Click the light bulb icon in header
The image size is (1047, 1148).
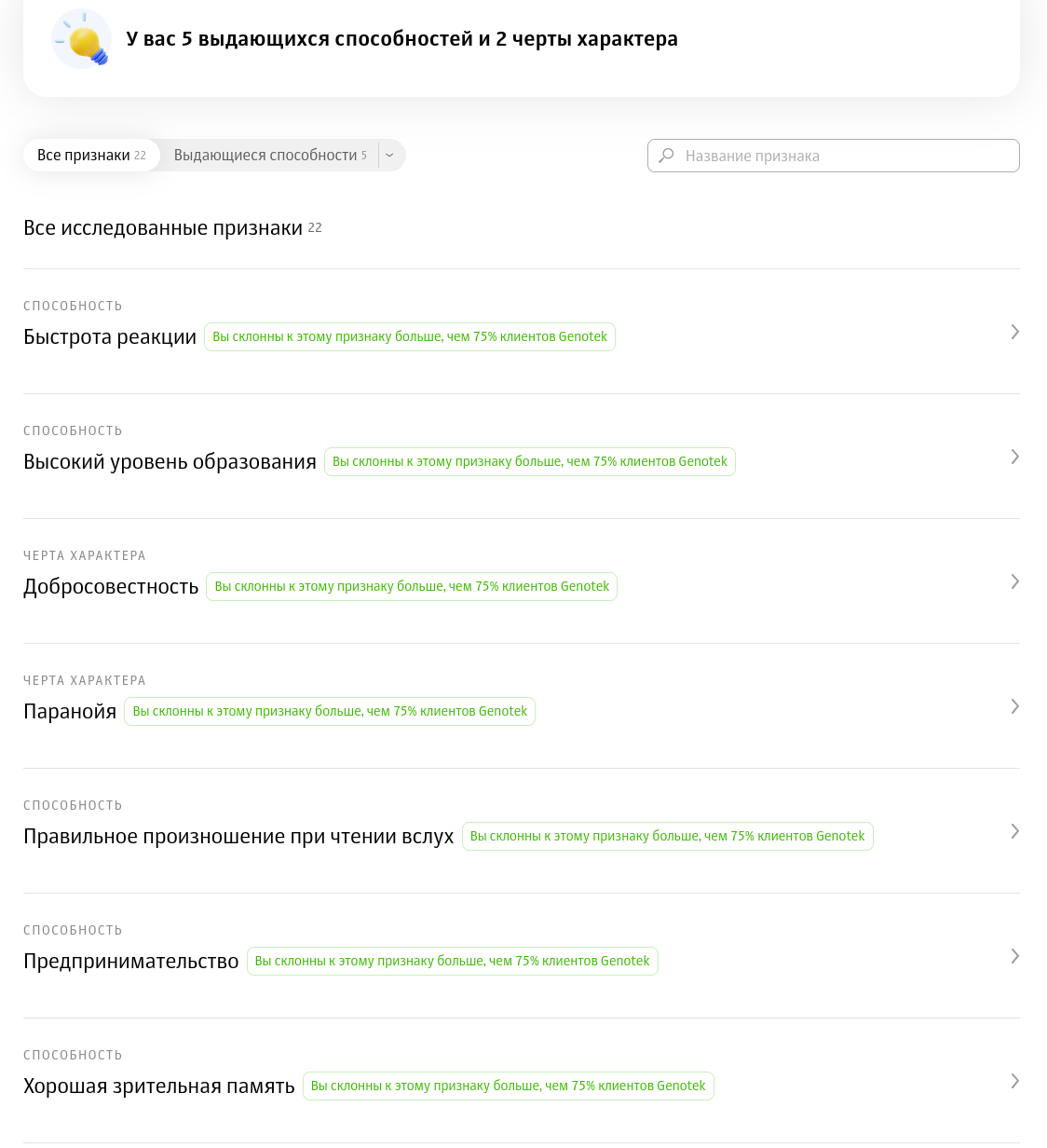click(x=82, y=39)
